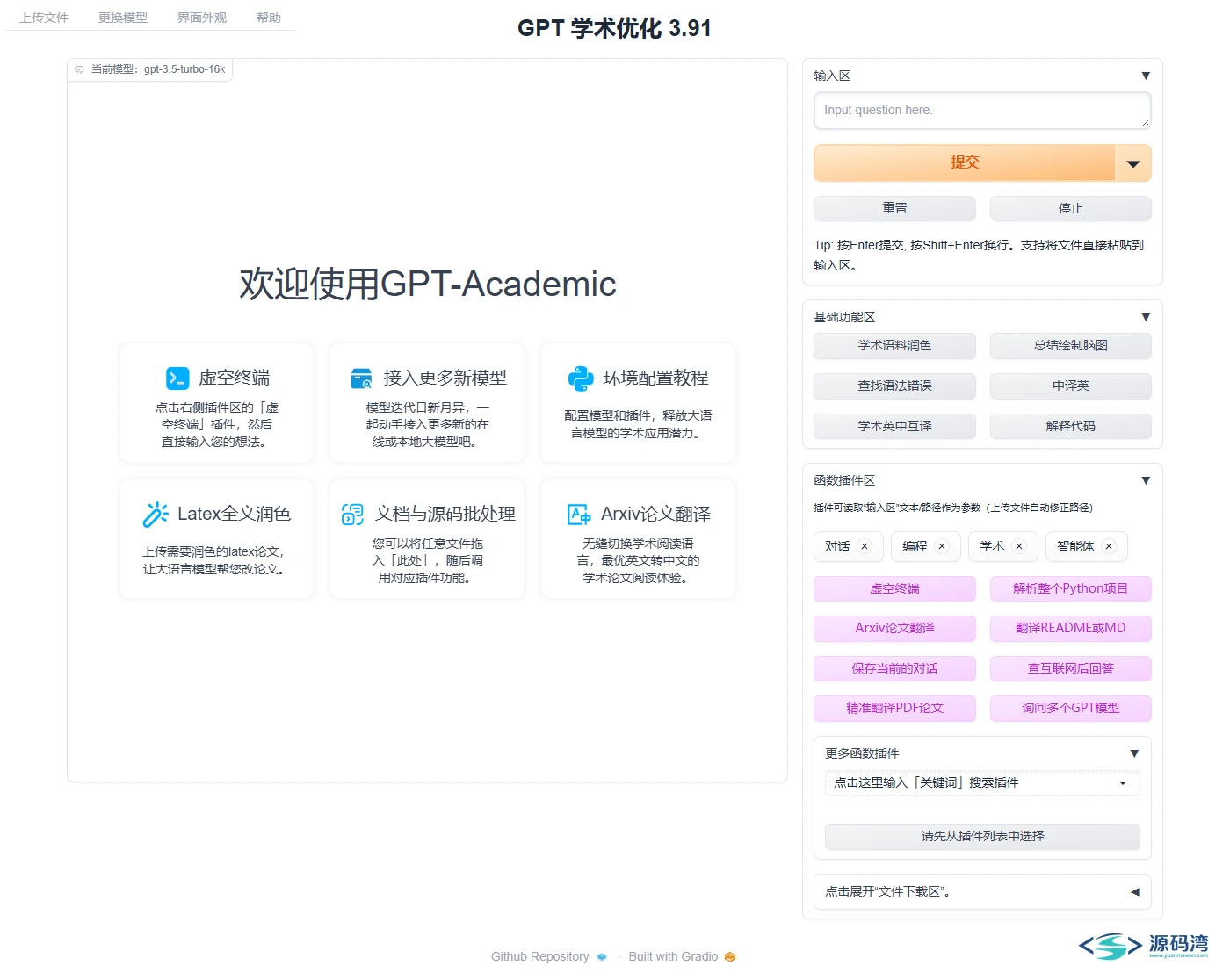Click the 翻译README或MD button
The image size is (1230, 980).
tap(1070, 629)
